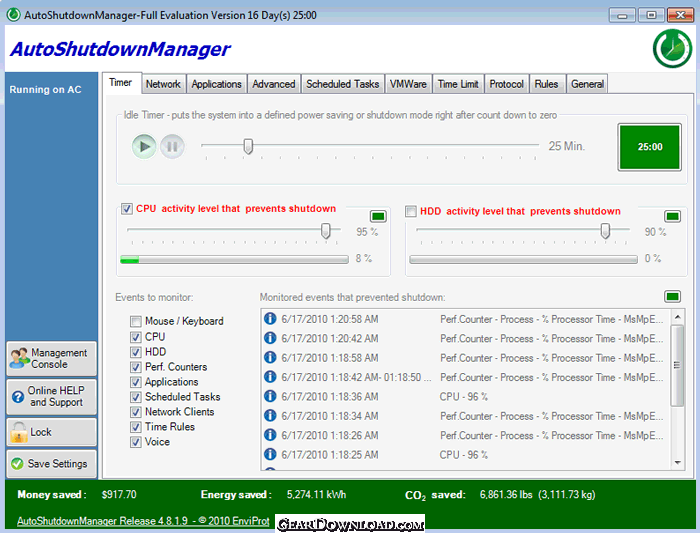Screen dimensions: 700x533
Task: Click info icon for 1:20:42 AM event
Action: [270, 337]
